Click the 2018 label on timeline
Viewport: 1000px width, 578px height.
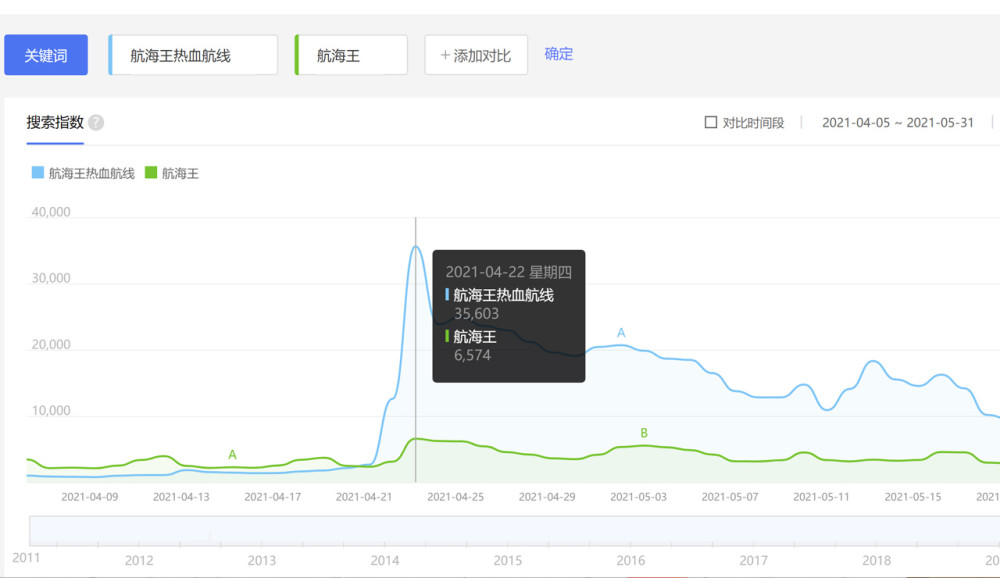[x=876, y=560]
